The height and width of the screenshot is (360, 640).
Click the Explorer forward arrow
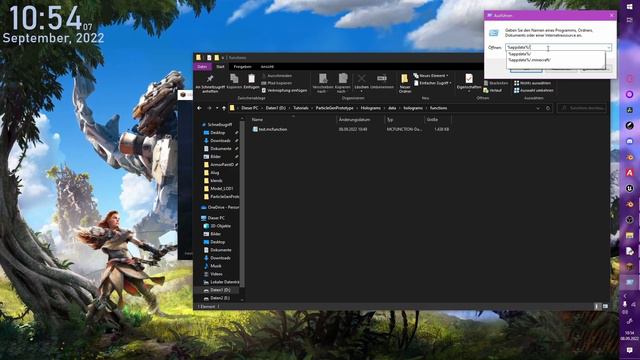209,108
